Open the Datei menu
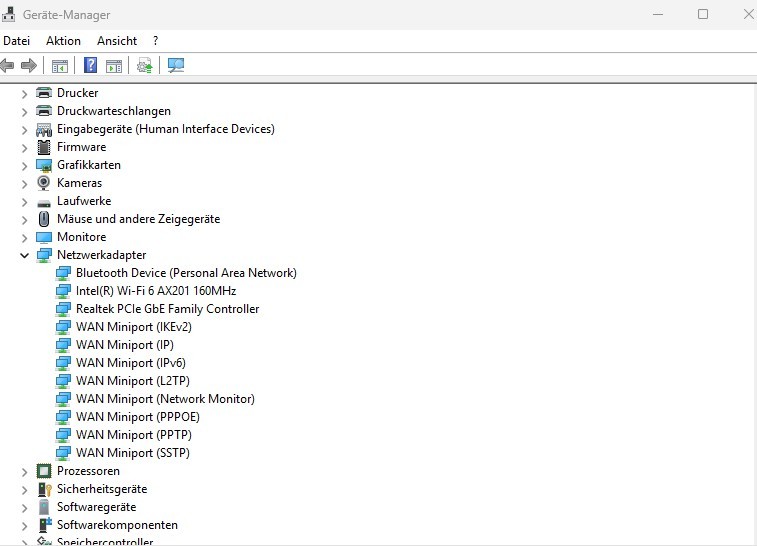The height and width of the screenshot is (546, 757). pyautogui.click(x=17, y=41)
